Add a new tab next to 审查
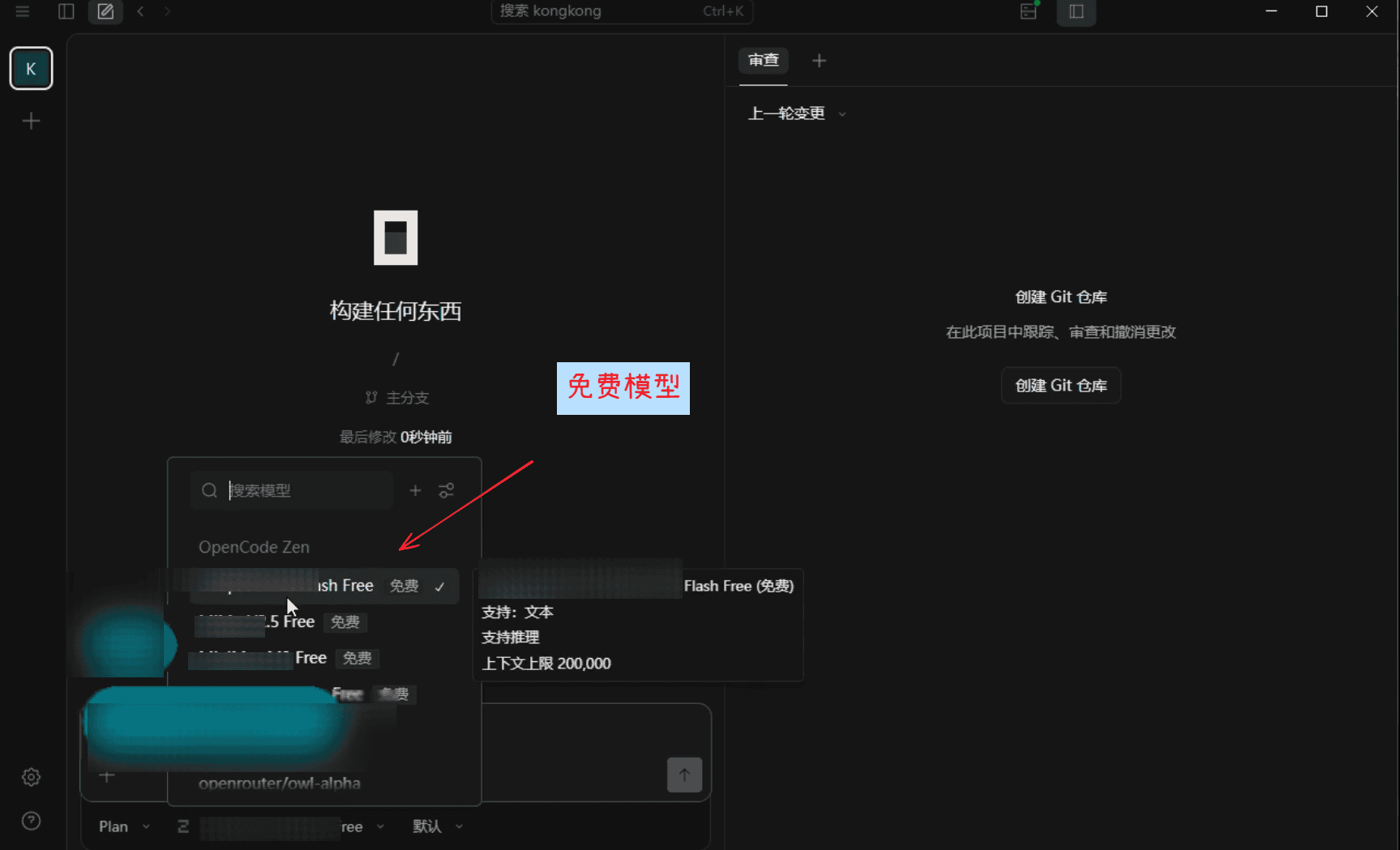Image resolution: width=1400 pixels, height=850 pixels. [x=819, y=61]
